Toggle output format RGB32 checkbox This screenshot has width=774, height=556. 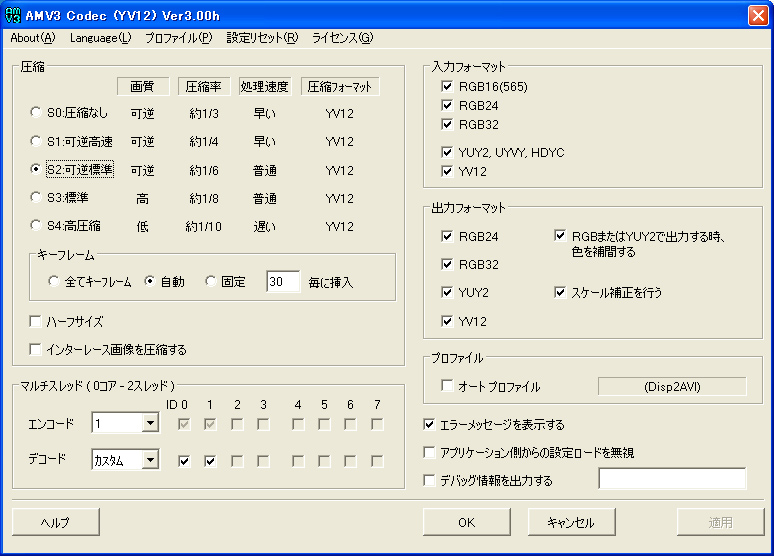(x=447, y=264)
